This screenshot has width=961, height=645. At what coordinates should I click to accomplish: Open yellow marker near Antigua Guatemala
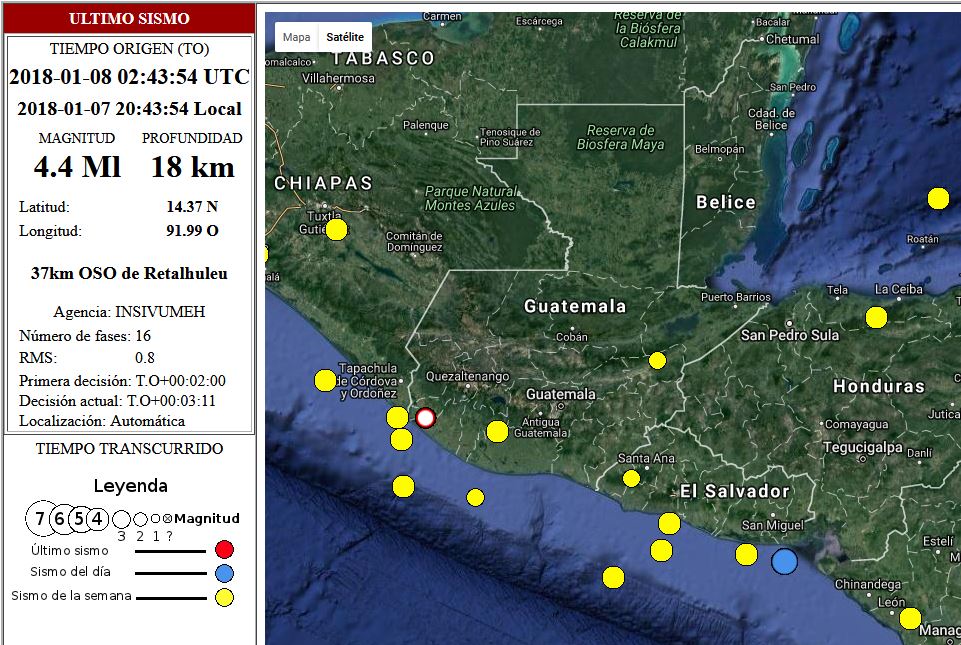pos(497,431)
